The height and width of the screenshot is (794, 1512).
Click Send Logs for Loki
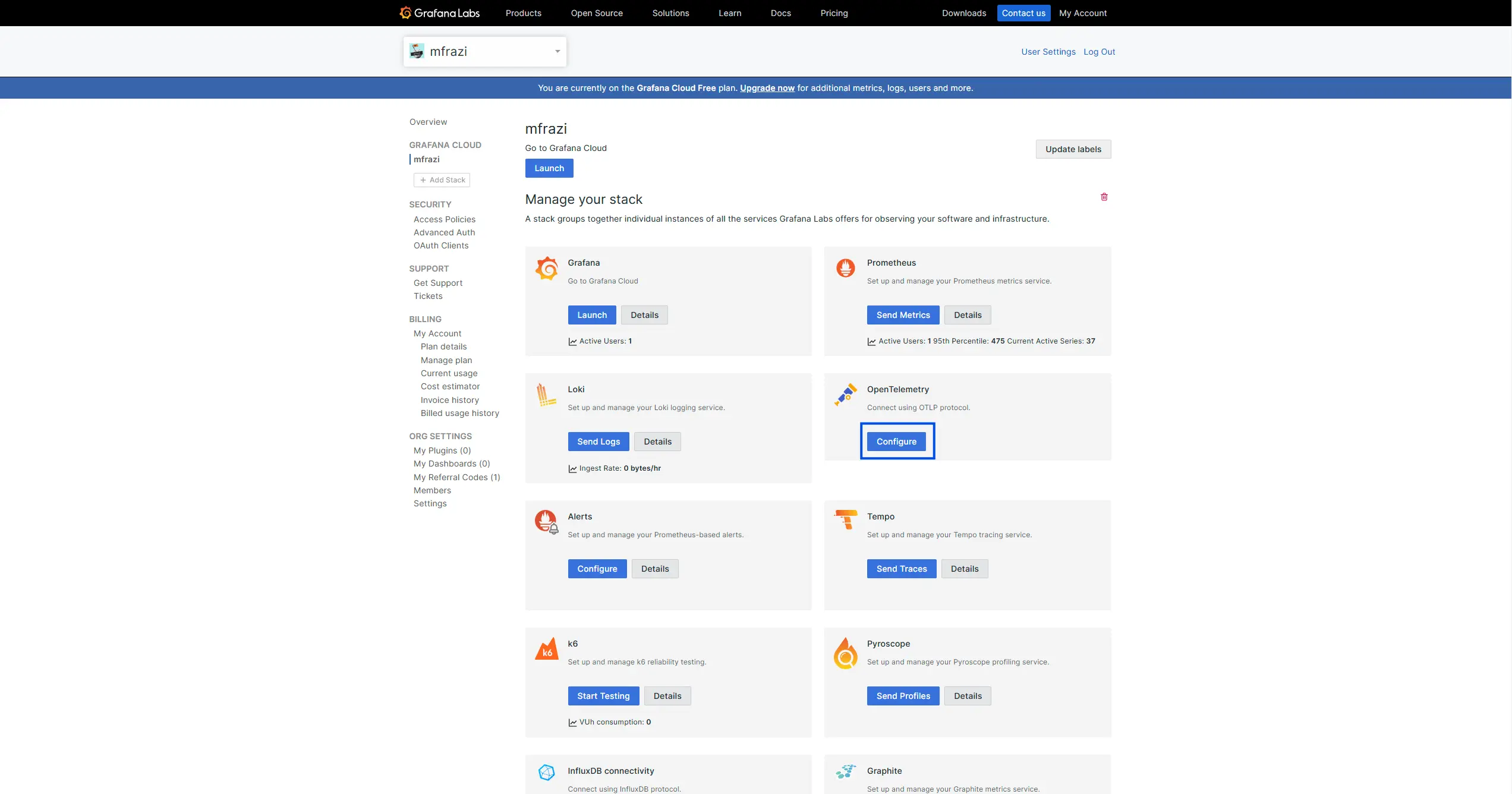[598, 442]
